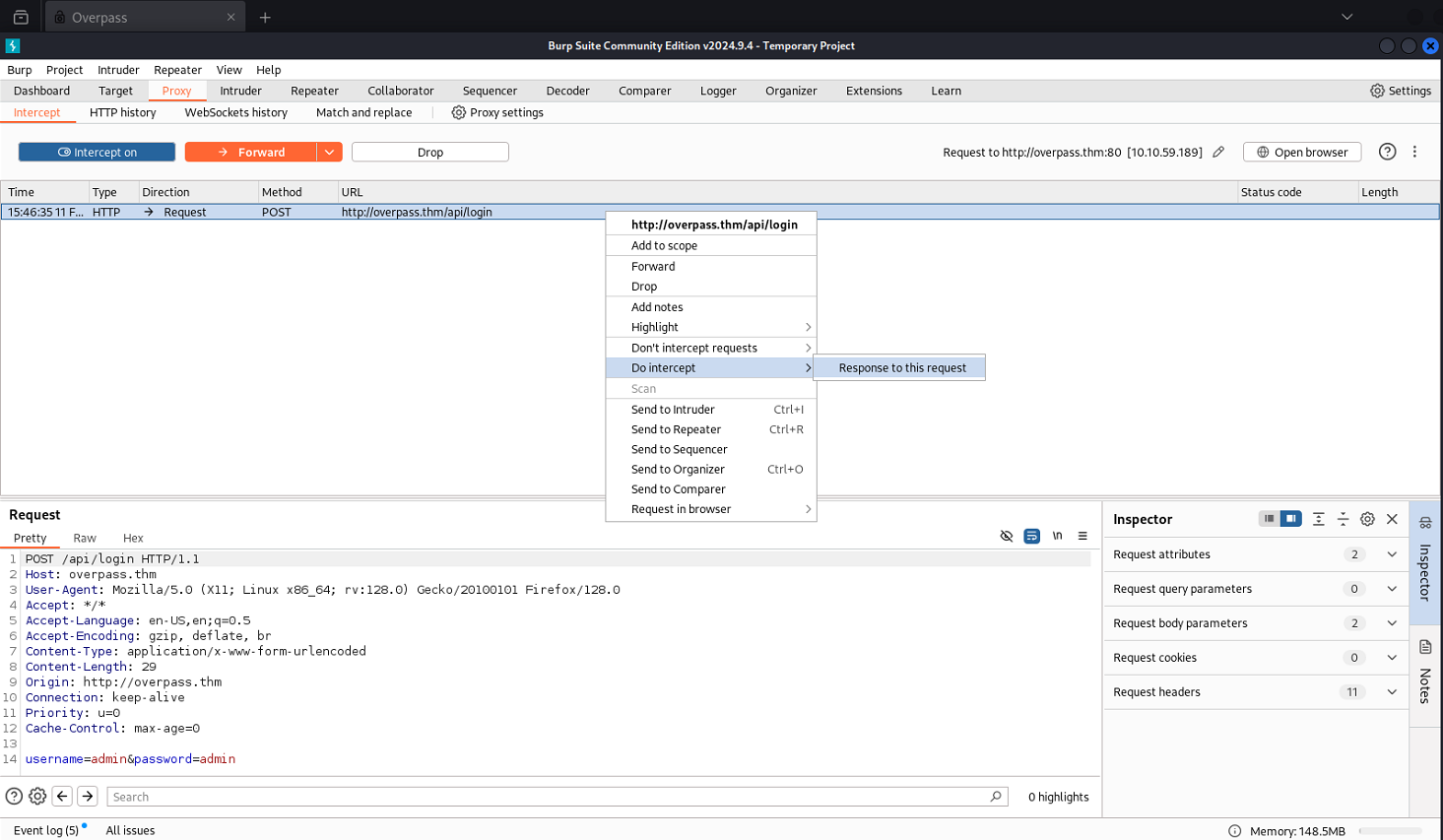1443x840 pixels.
Task: Toggle Intercept on button
Action: (x=97, y=152)
